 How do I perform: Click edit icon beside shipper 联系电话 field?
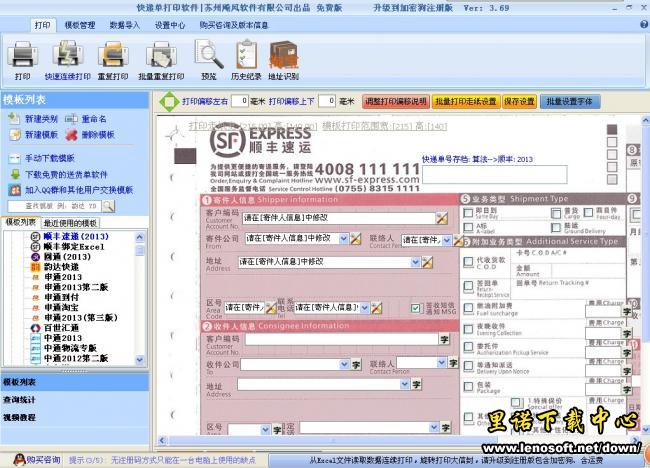pyautogui.click(x=376, y=308)
